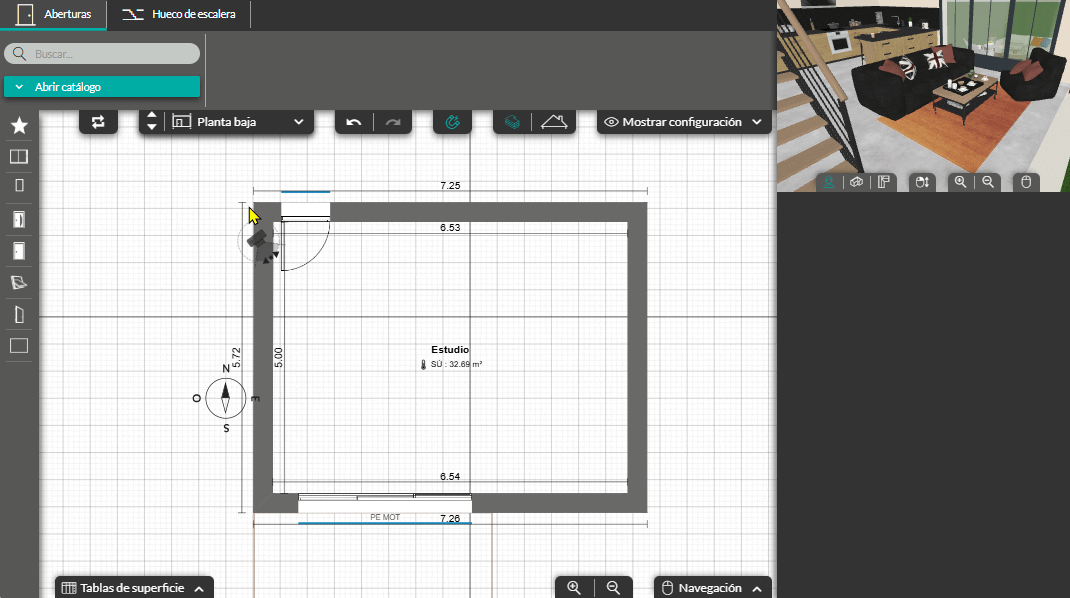1070x598 pixels.
Task: Zoom out on the 2D floor plan
Action: [x=613, y=588]
